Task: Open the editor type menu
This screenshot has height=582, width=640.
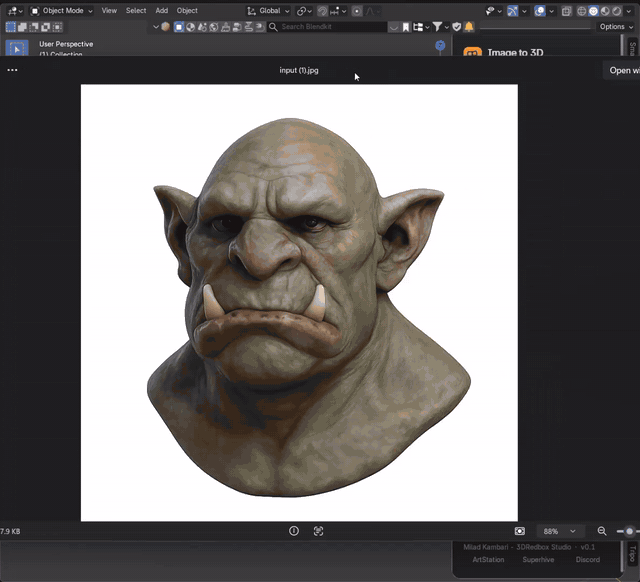Action: [x=15, y=11]
